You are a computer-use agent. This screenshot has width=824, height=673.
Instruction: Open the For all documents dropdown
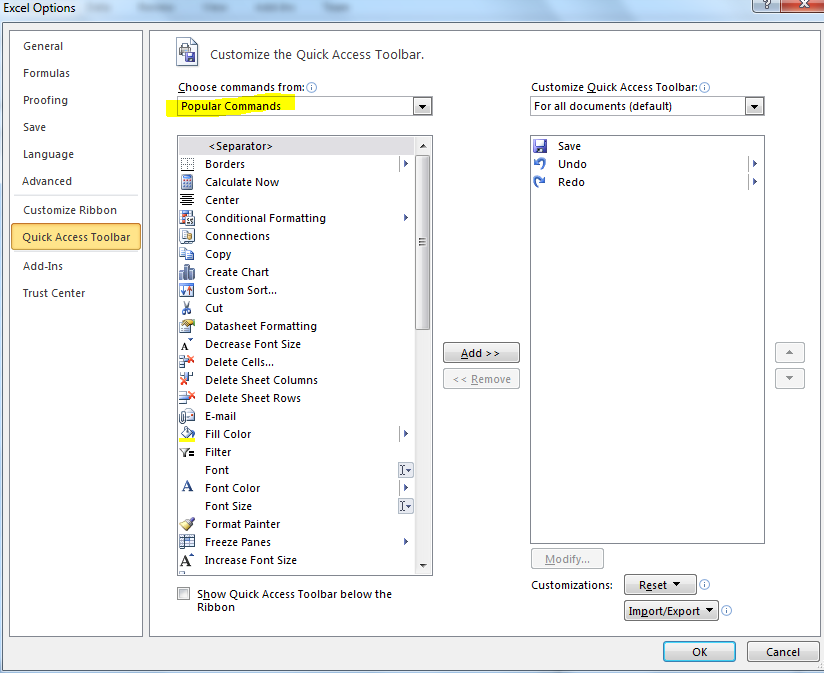tap(754, 106)
